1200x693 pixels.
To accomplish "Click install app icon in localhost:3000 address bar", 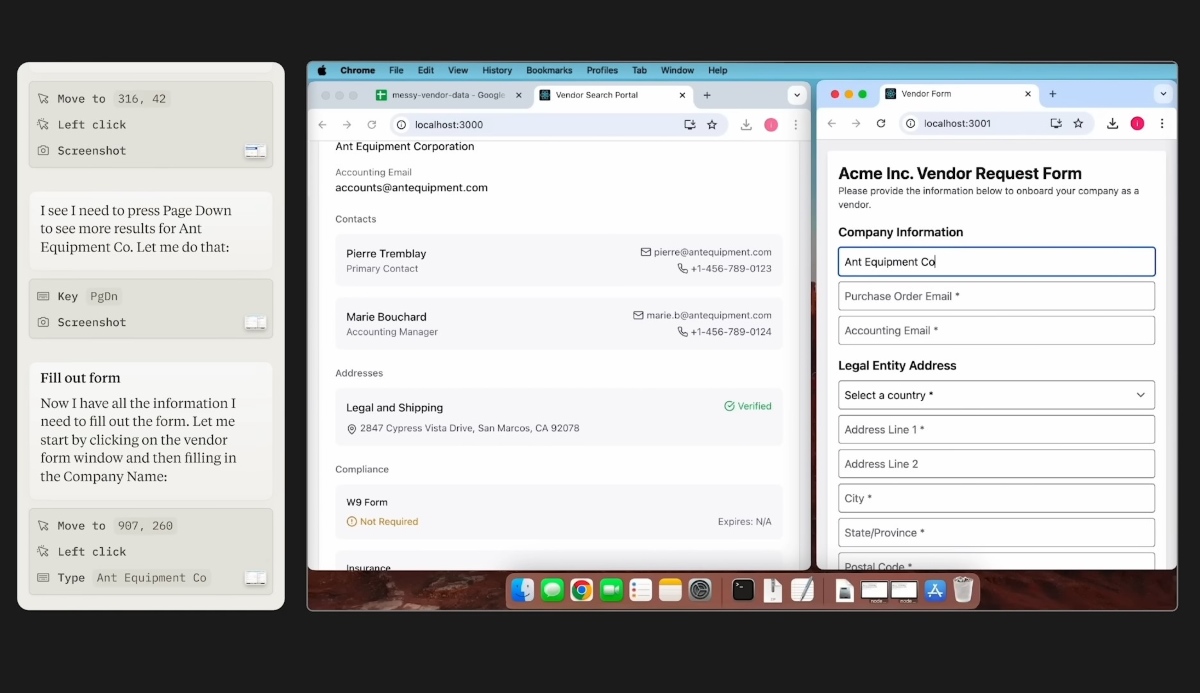I will (690, 125).
